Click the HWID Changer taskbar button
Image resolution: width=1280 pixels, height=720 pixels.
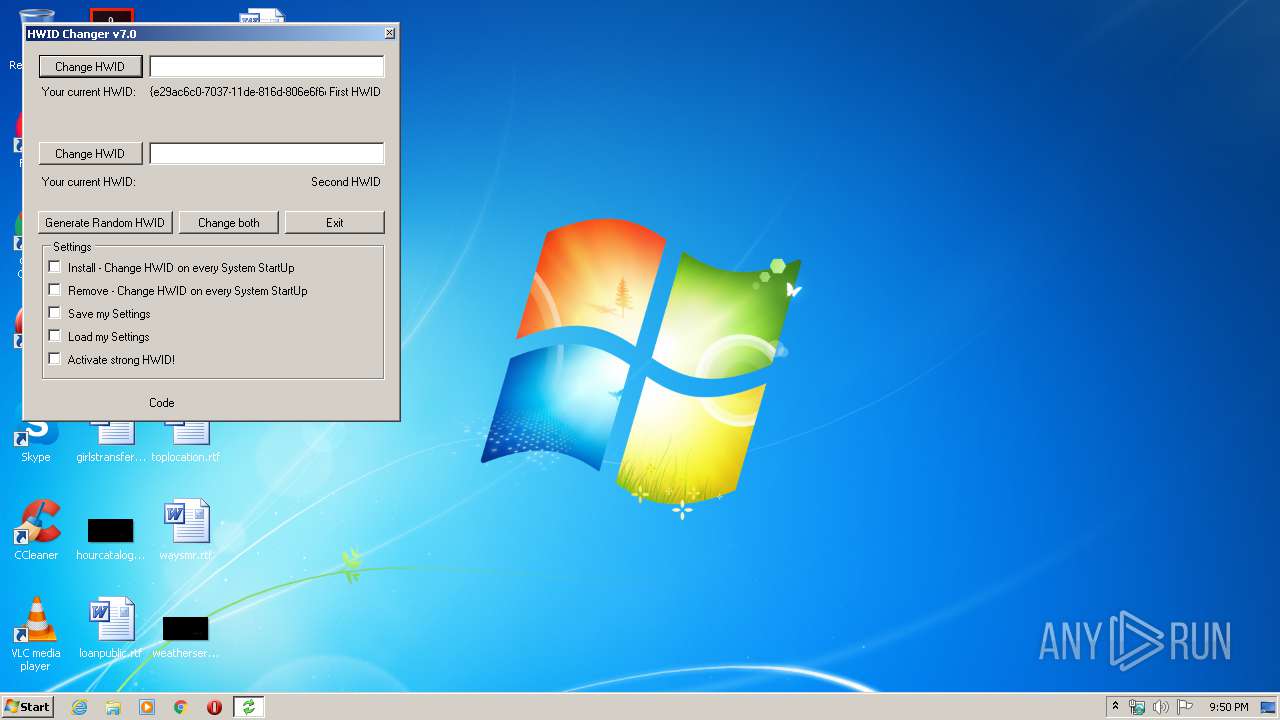[248, 707]
